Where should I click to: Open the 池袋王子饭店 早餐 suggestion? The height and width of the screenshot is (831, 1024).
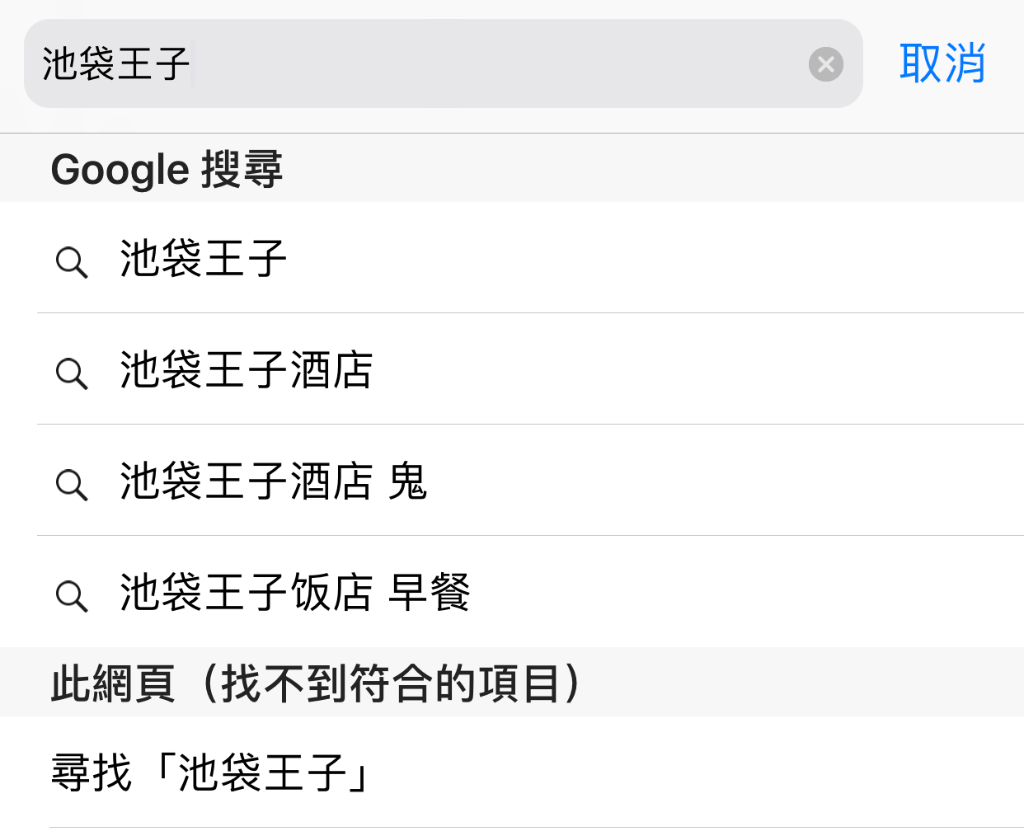pyautogui.click(x=295, y=592)
